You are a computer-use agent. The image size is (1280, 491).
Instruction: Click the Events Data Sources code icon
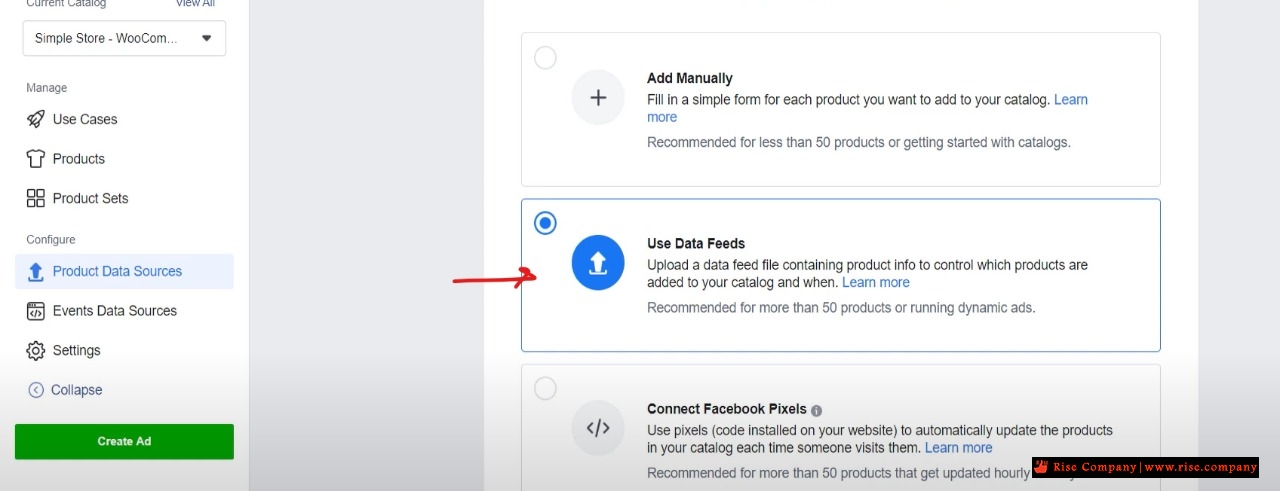coord(36,311)
